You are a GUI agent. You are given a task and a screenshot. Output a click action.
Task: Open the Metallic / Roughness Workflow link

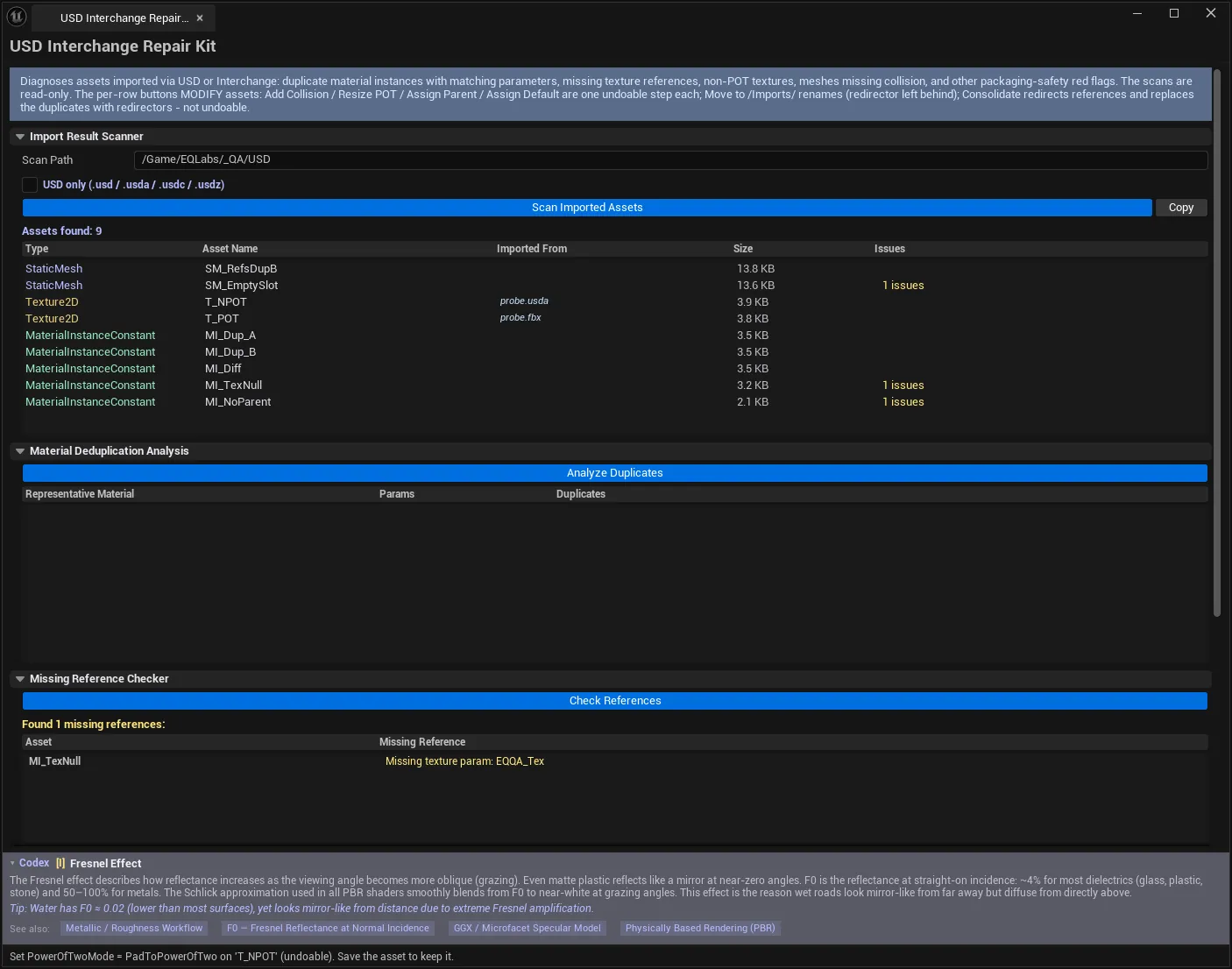tap(134, 928)
